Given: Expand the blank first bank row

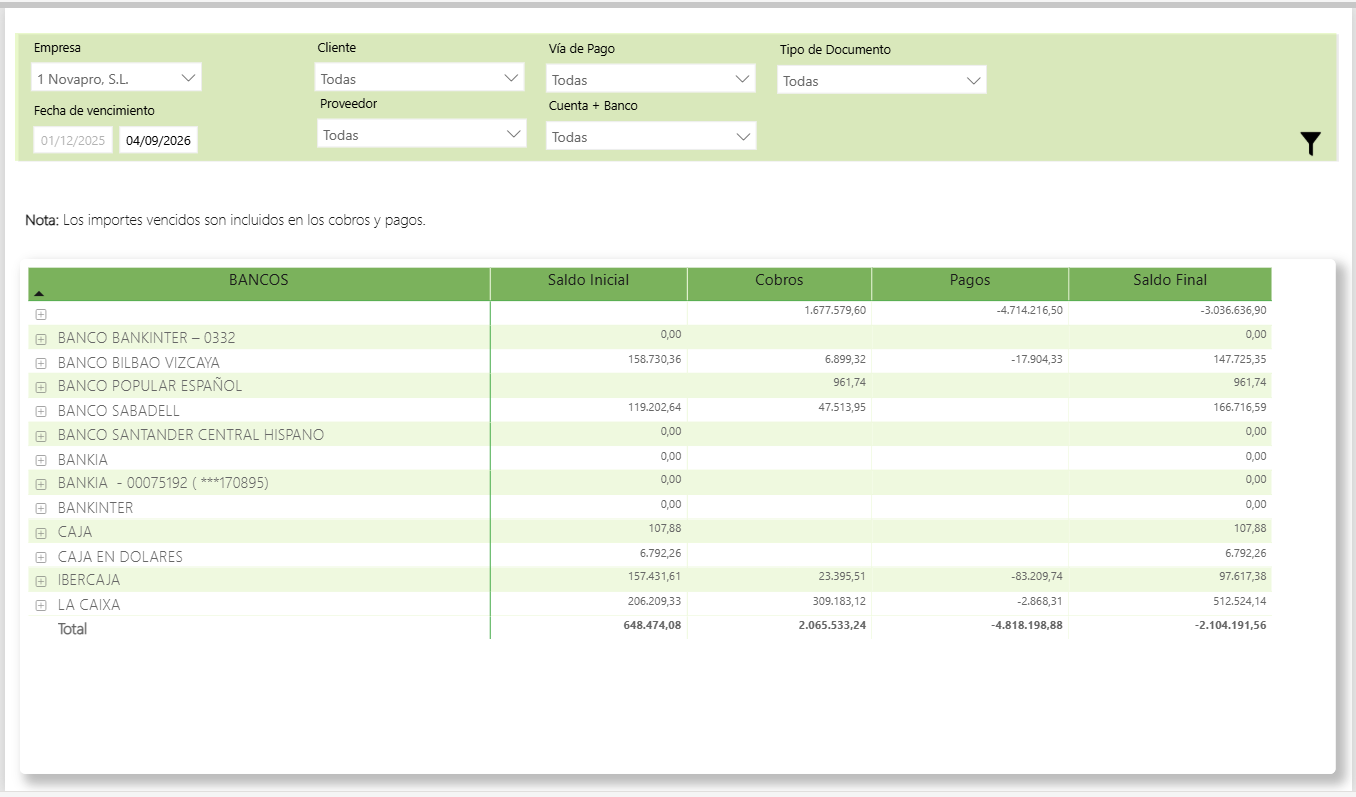Looking at the screenshot, I should 41,314.
